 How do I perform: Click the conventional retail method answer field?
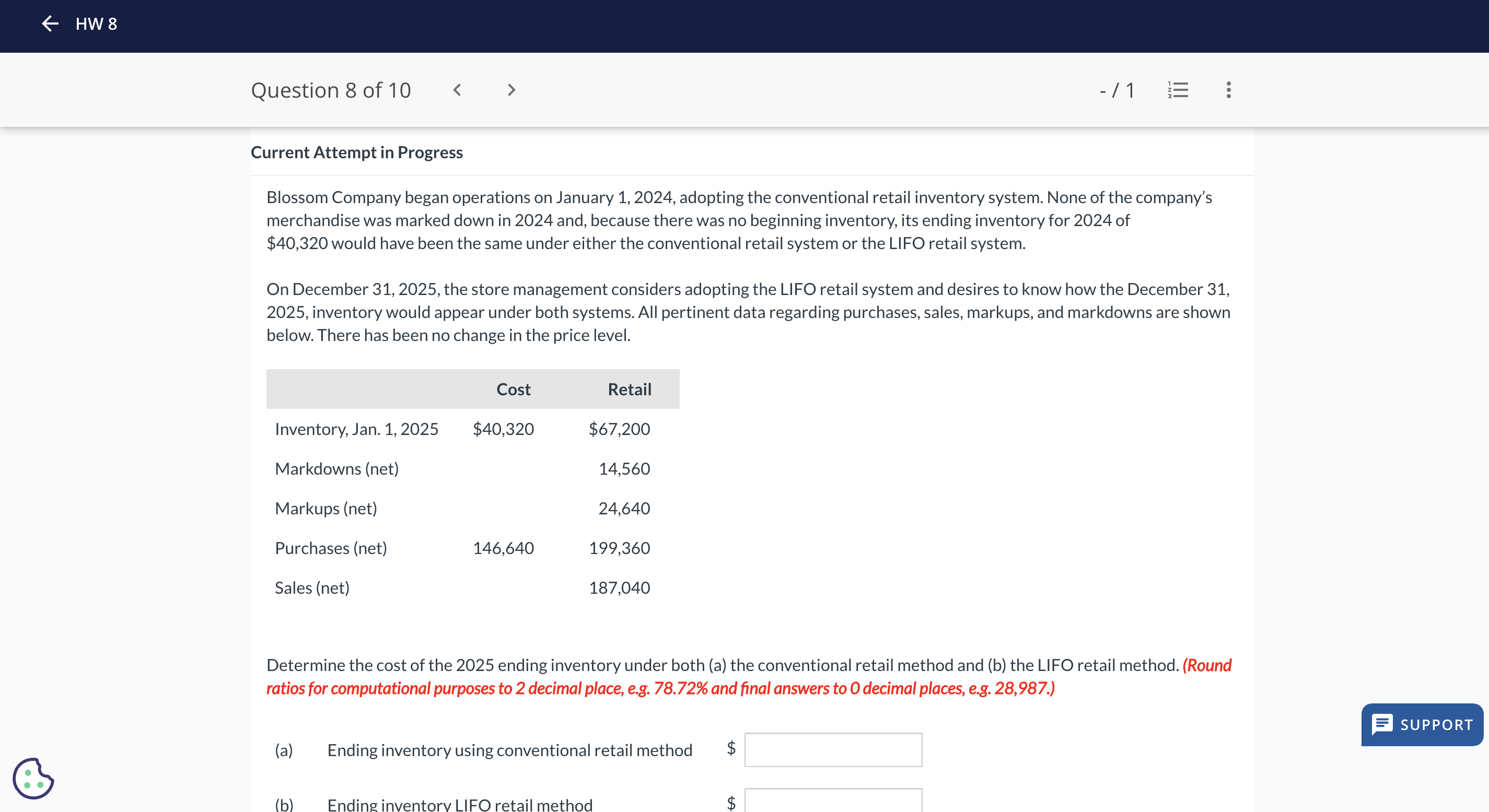click(x=833, y=750)
